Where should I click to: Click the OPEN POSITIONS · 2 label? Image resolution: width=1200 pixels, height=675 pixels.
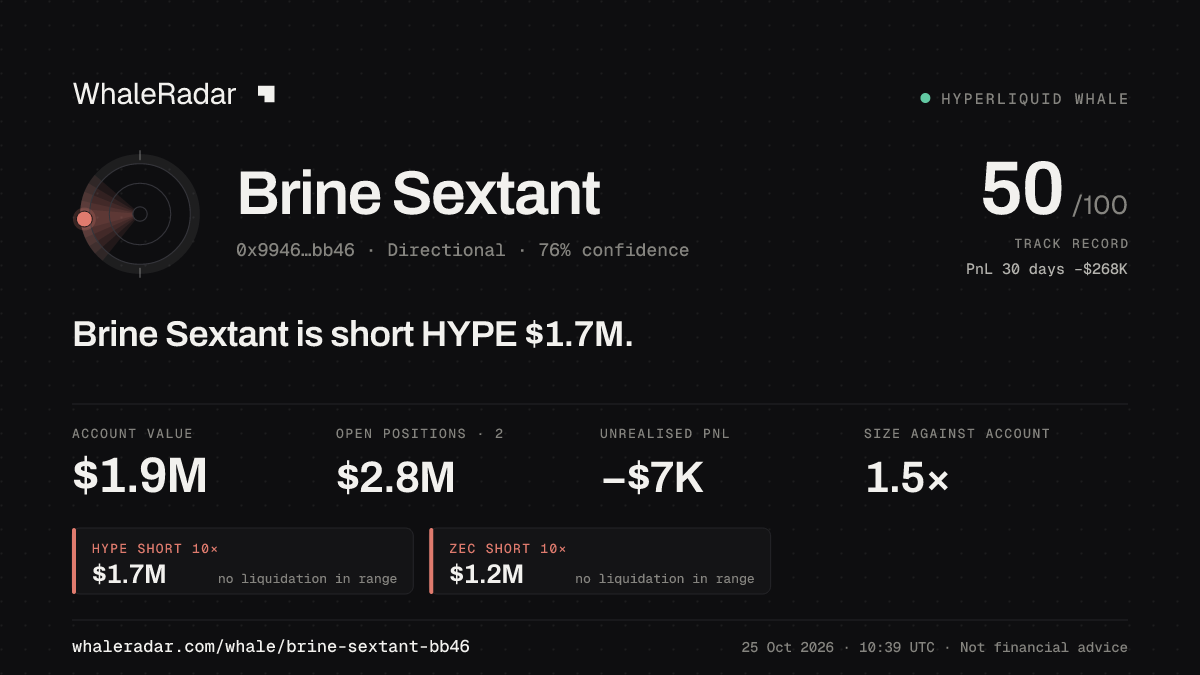(x=420, y=434)
